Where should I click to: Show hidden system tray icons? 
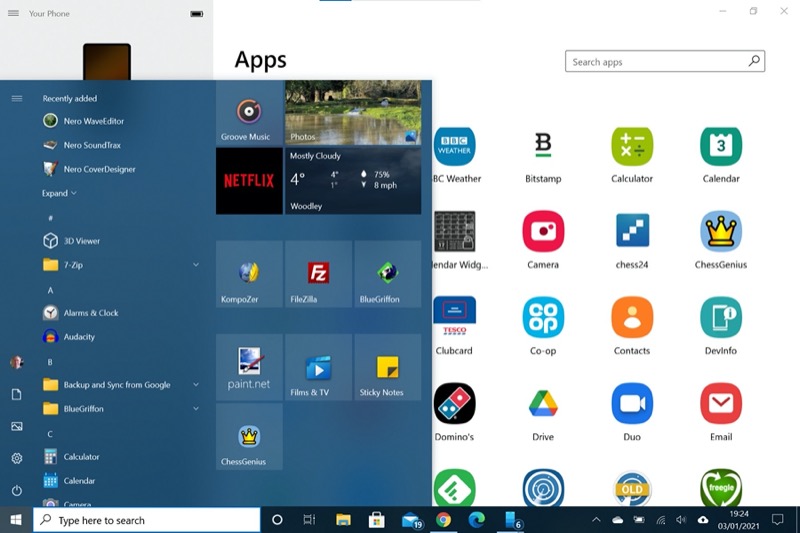(x=596, y=520)
